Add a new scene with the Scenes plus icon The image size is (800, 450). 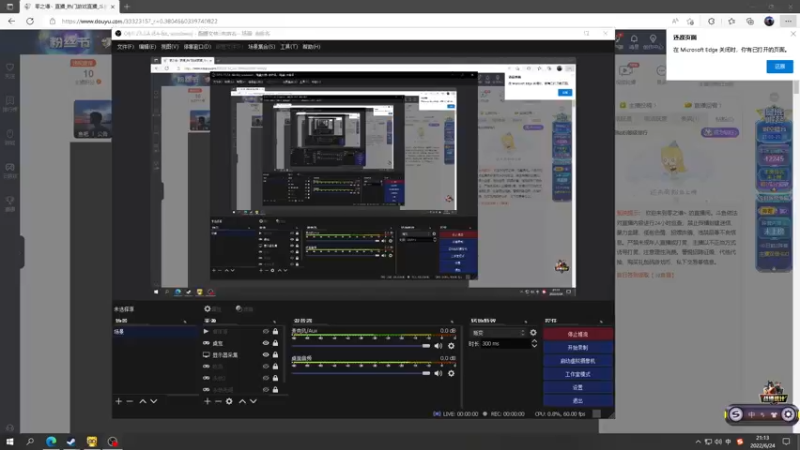tap(118, 402)
